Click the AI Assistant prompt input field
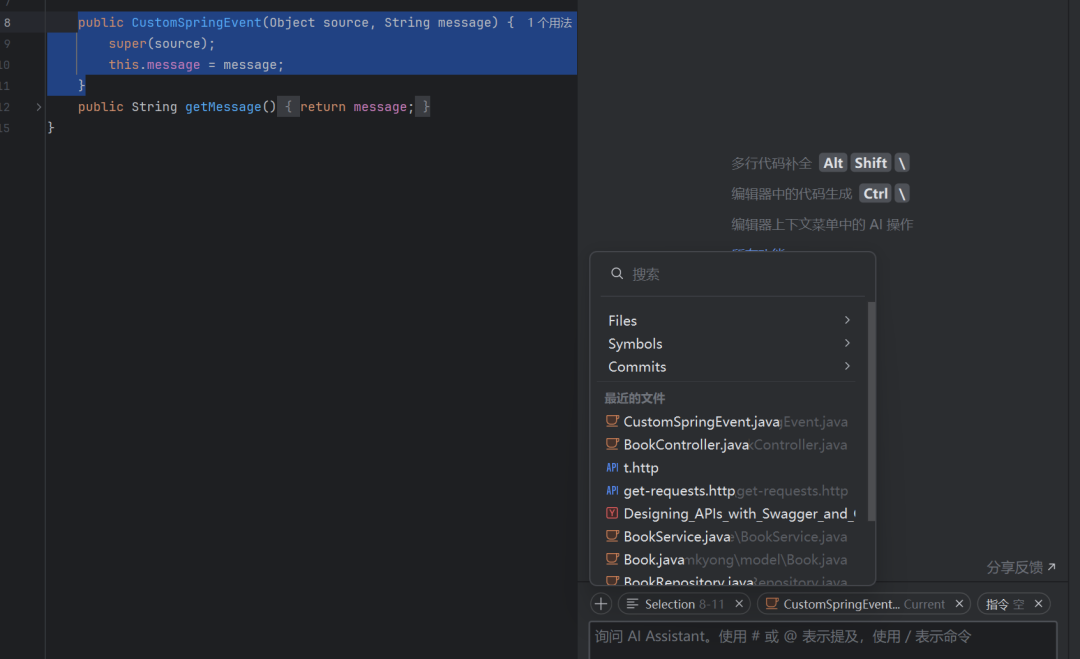 tap(822, 640)
